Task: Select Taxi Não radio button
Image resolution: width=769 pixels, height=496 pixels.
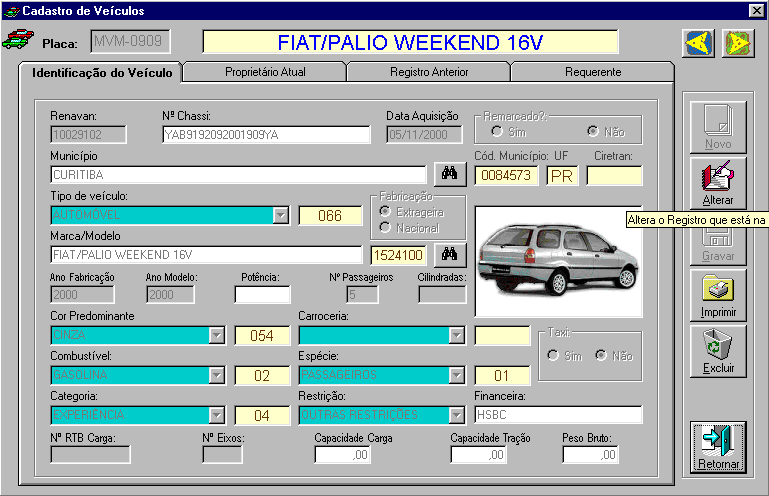Action: (601, 355)
